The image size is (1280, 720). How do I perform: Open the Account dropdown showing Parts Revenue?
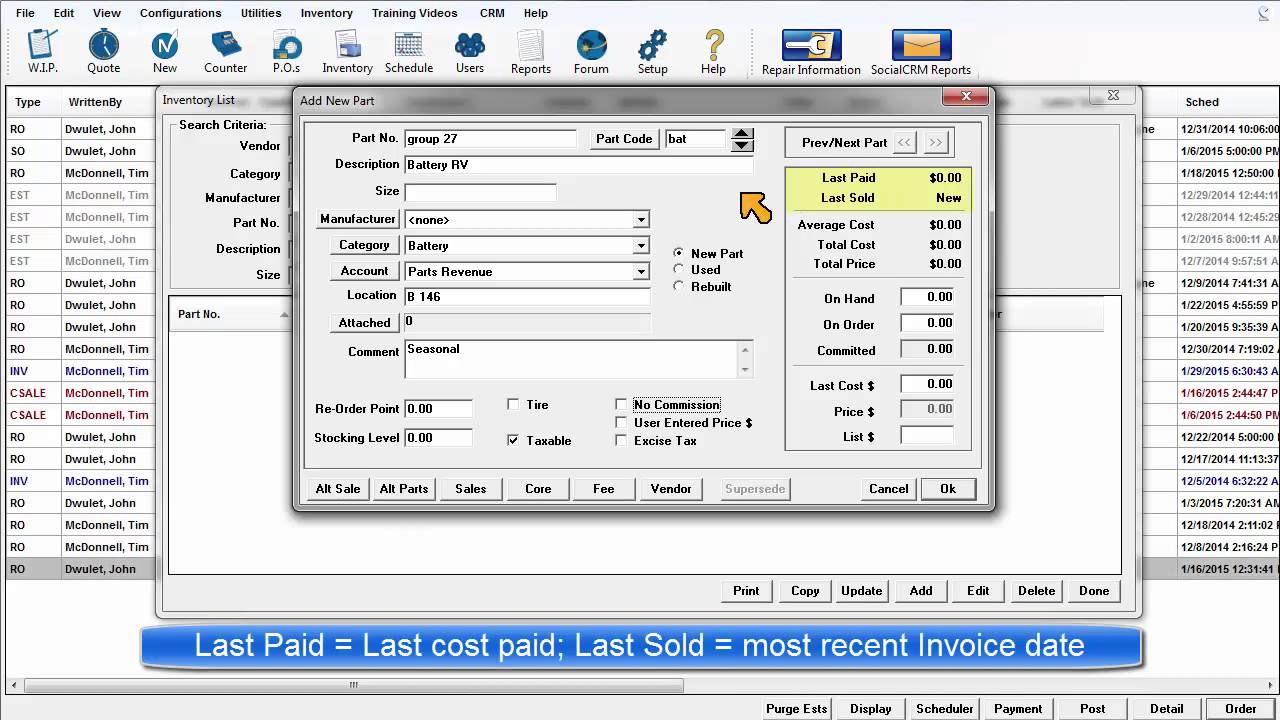tap(641, 272)
